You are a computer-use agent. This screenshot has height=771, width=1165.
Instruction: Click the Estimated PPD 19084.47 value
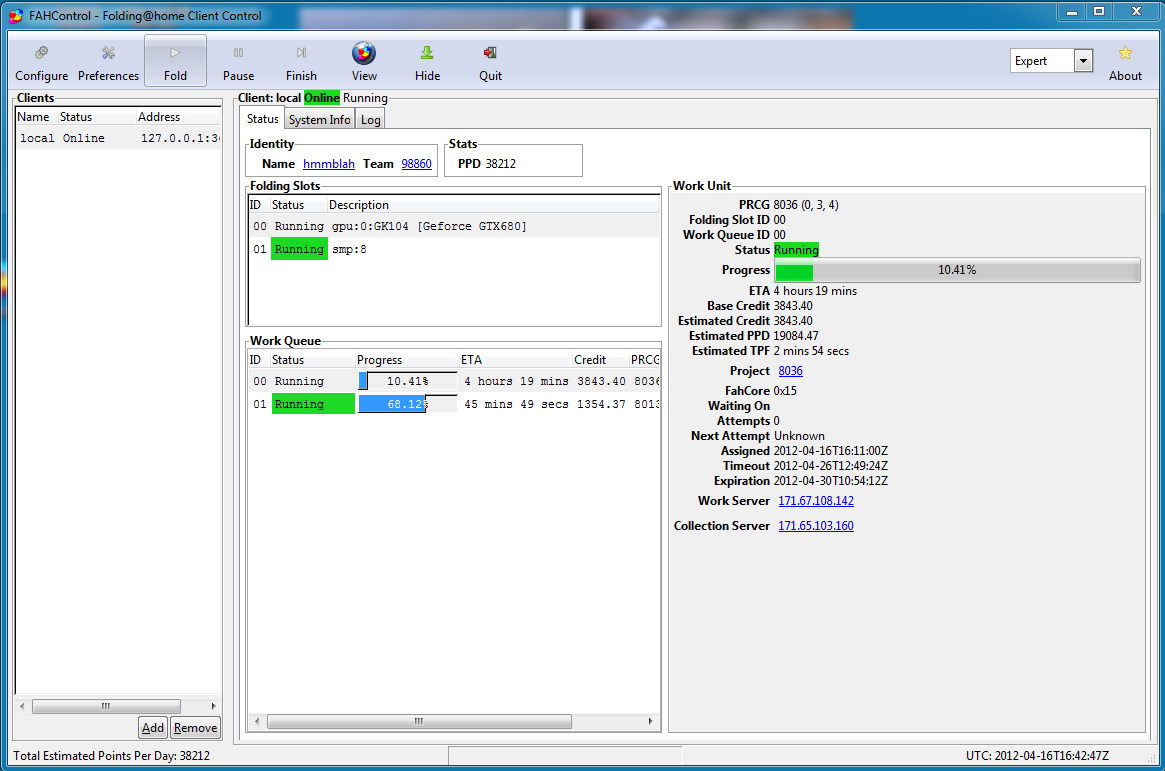(796, 336)
